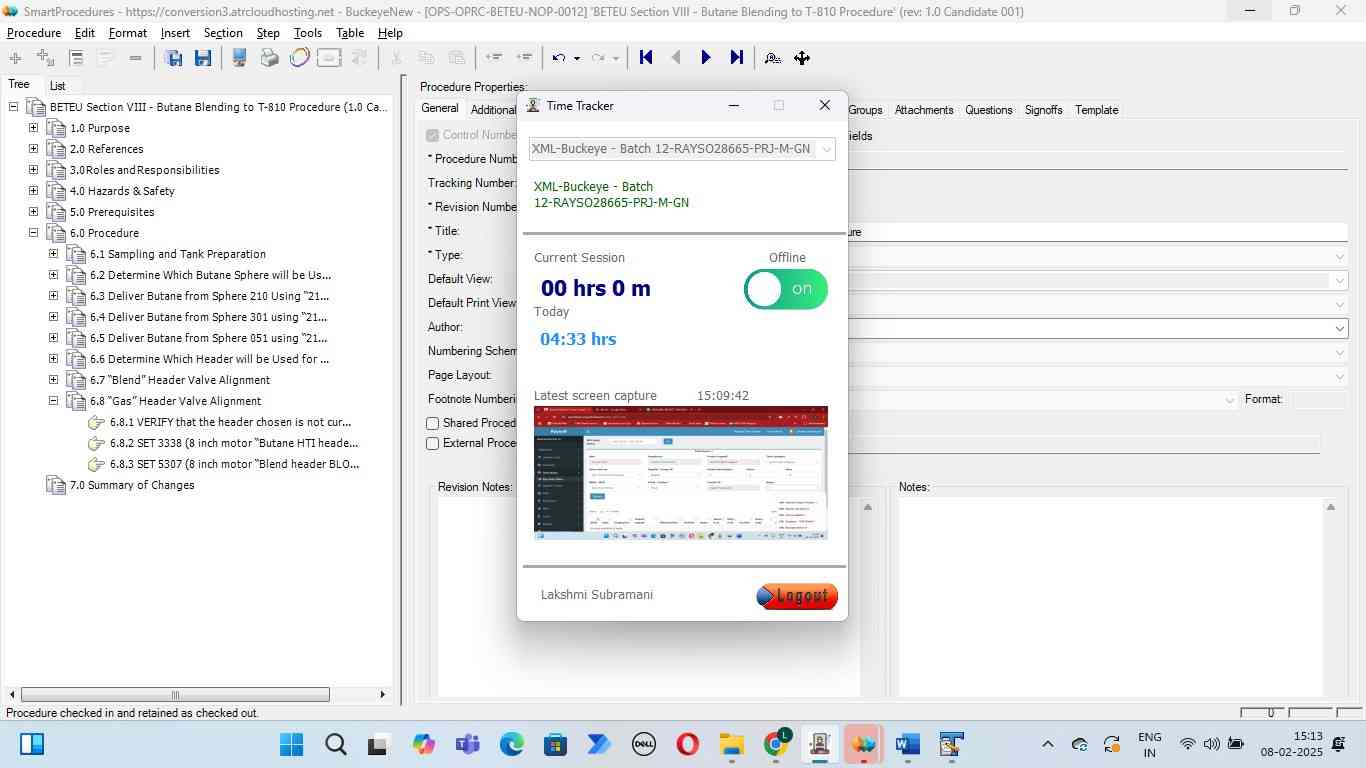Click the four-way move arrows icon
The image size is (1366, 768).
(x=802, y=58)
